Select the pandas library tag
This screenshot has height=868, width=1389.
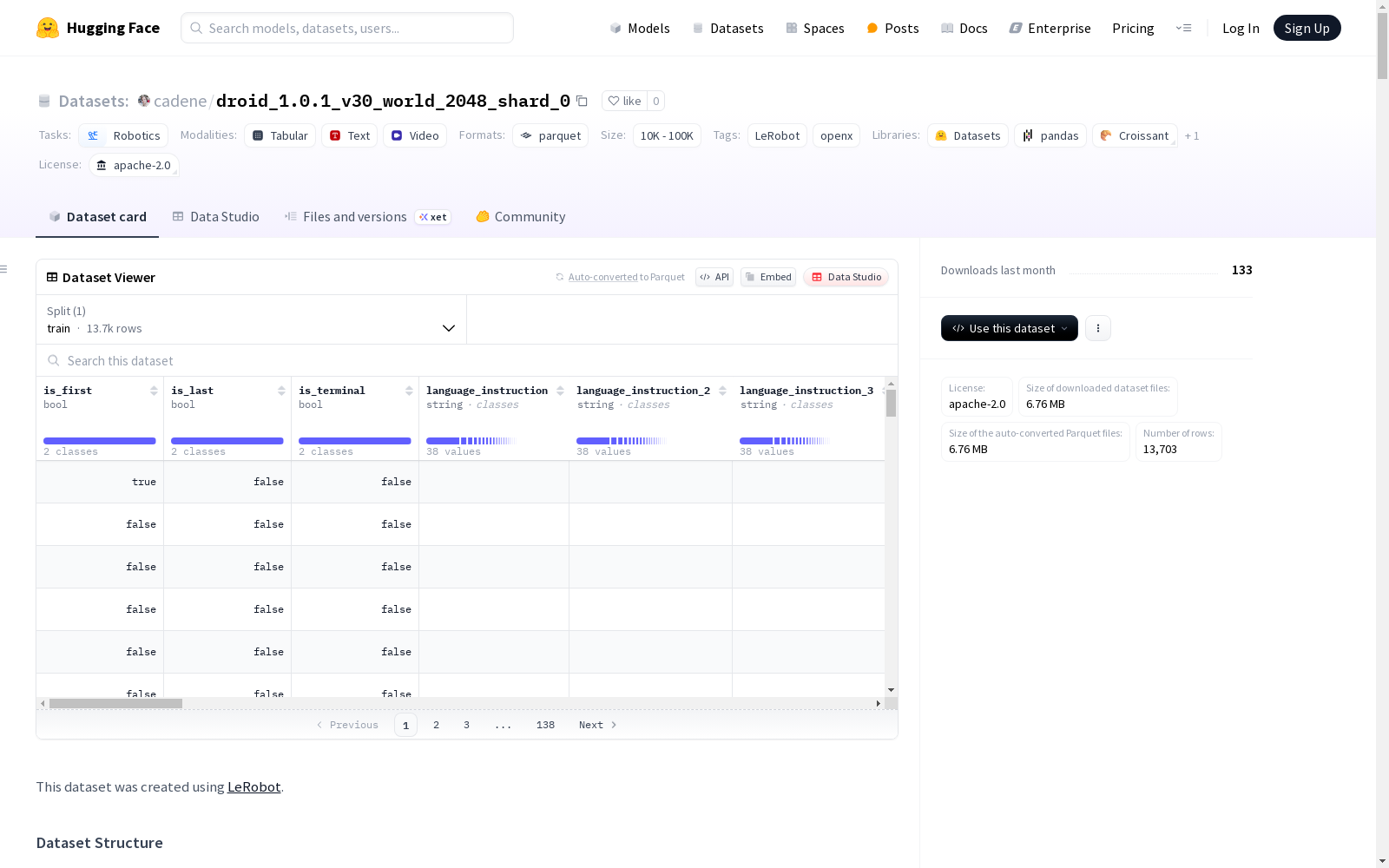pyautogui.click(x=1050, y=135)
